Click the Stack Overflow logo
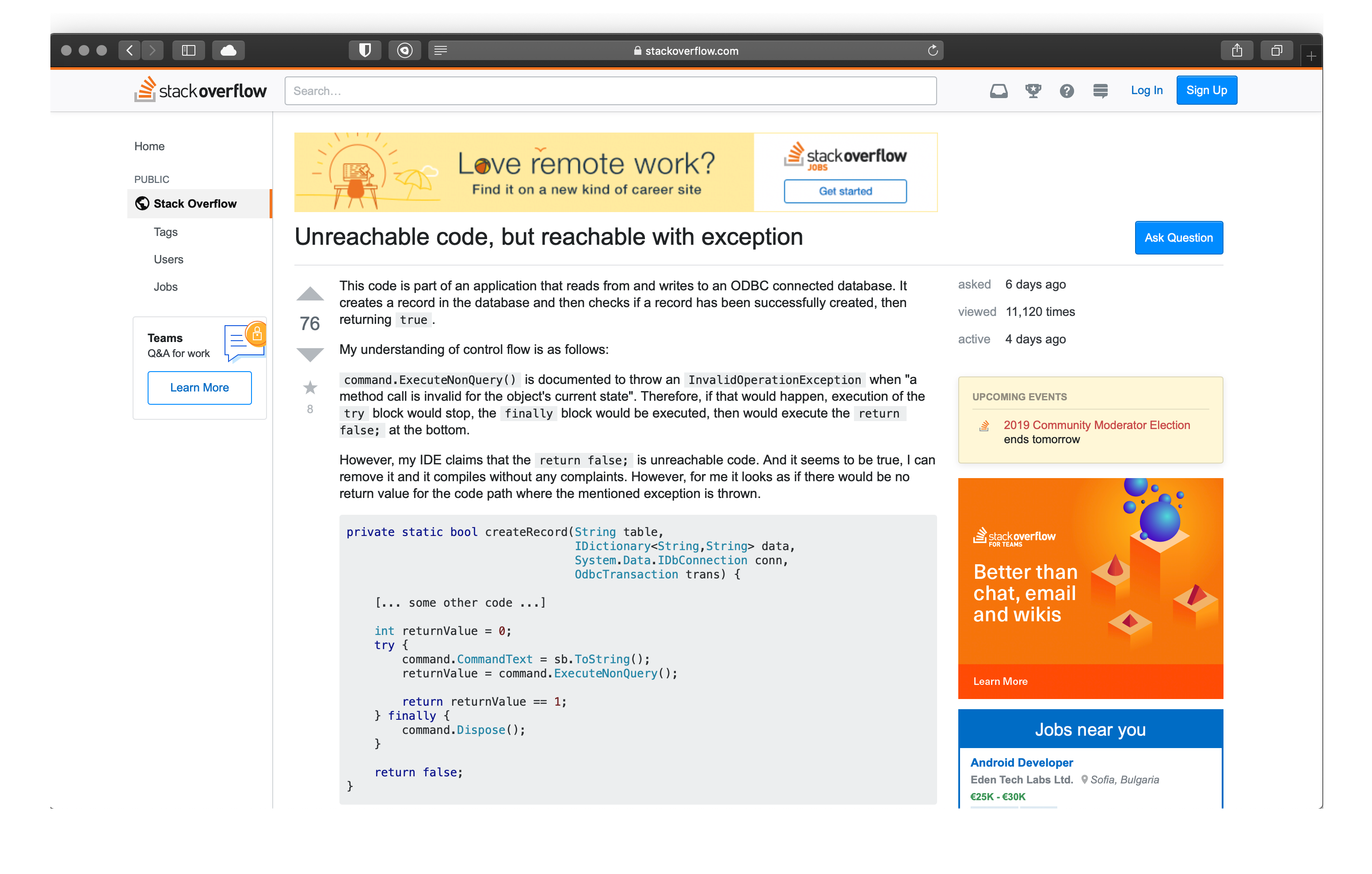This screenshot has height=874, width=1372. click(x=201, y=90)
